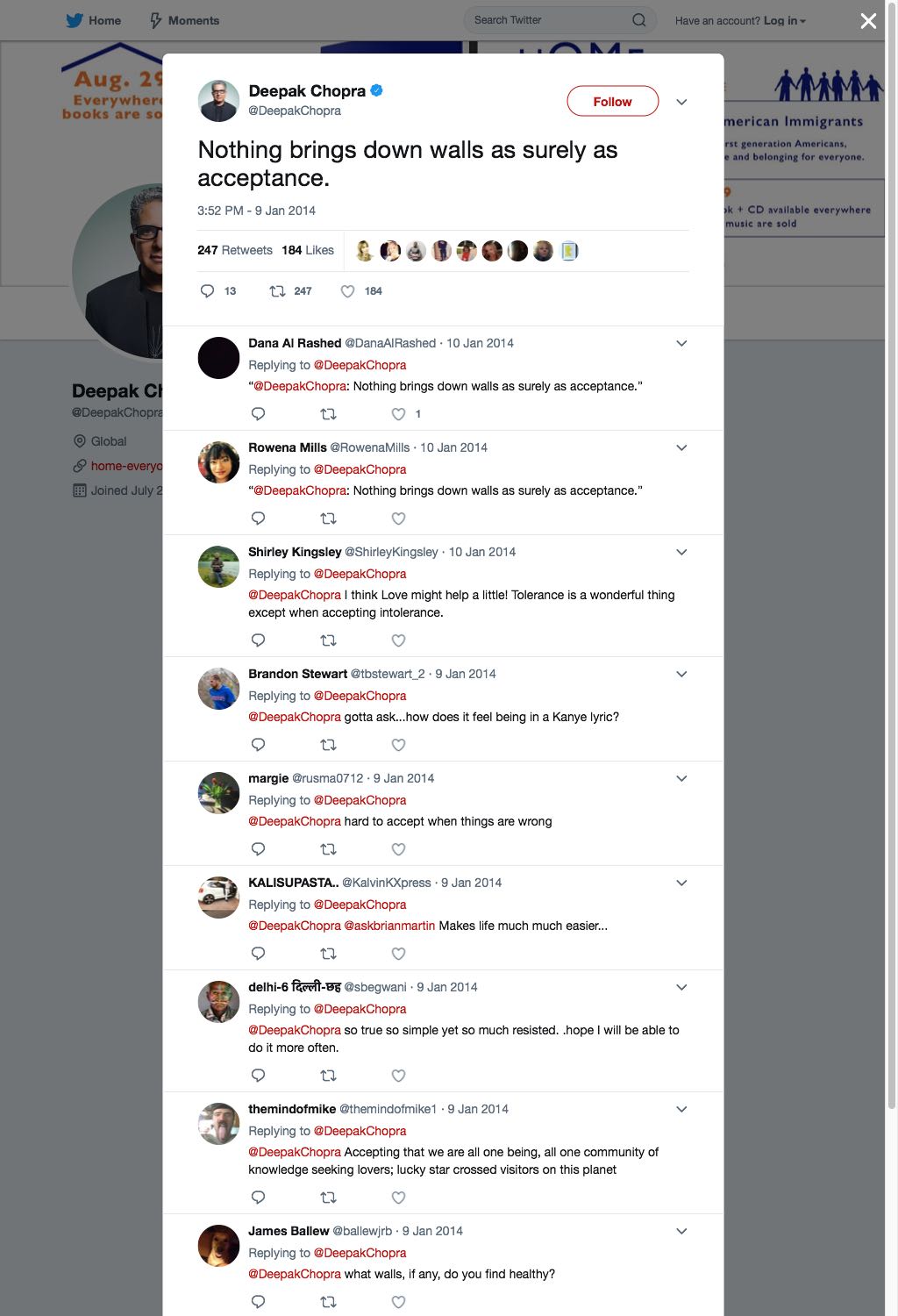Expand options for Dana Al Rashed's reply

(x=681, y=343)
